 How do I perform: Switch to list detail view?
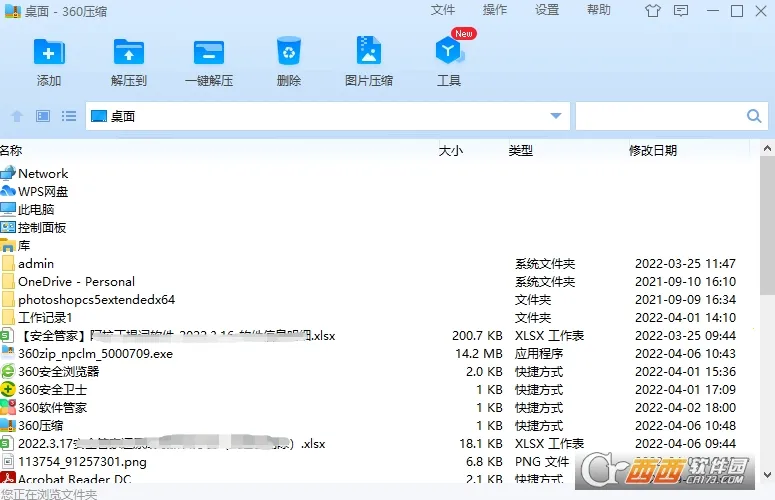pyautogui.click(x=69, y=116)
